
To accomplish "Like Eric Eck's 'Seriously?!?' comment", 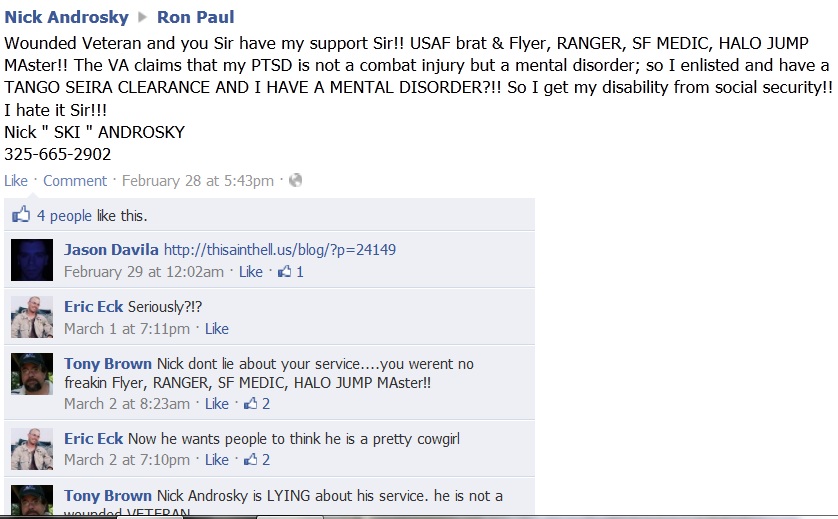I will pos(217,329).
